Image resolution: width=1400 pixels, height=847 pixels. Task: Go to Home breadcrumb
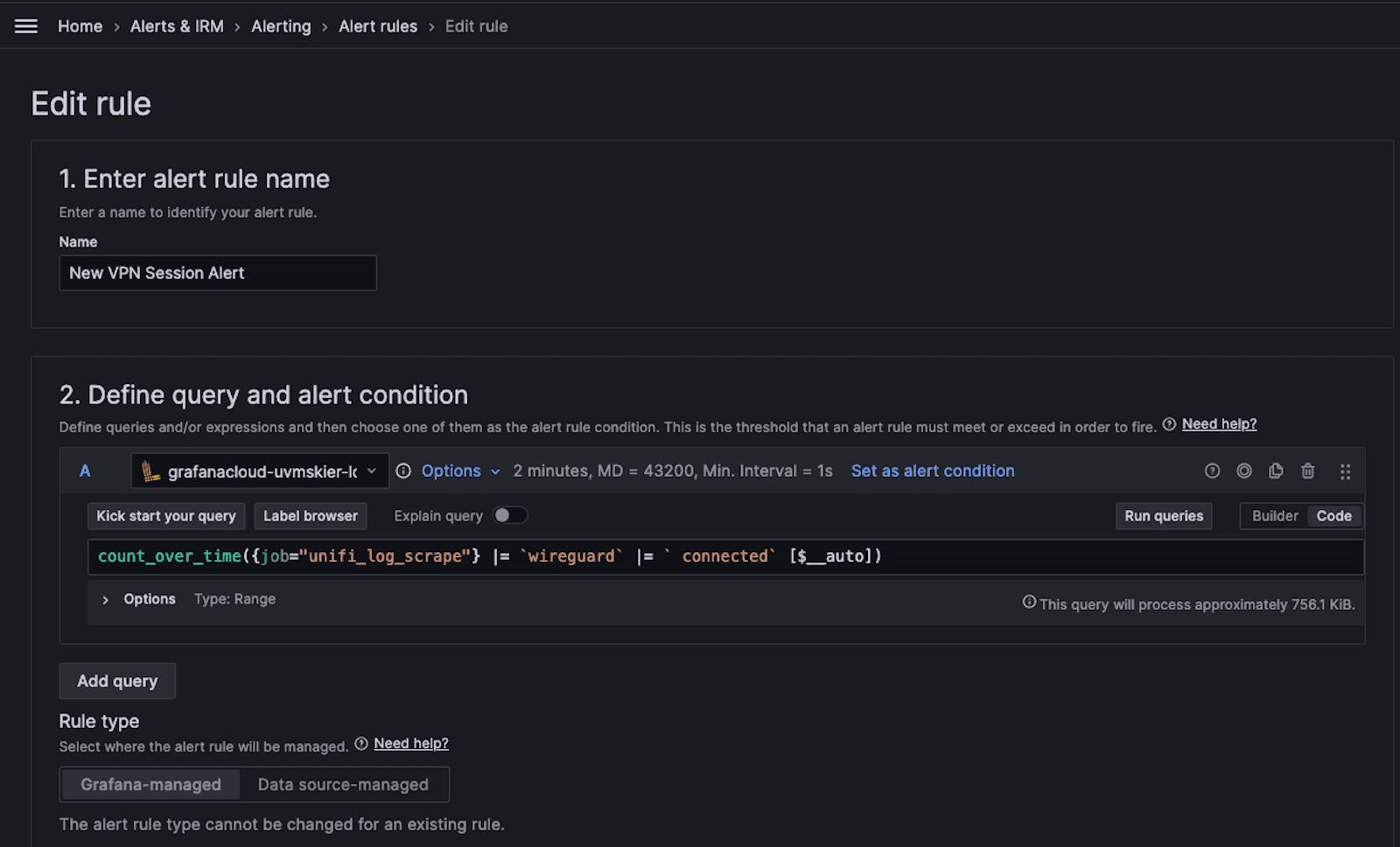(80, 26)
